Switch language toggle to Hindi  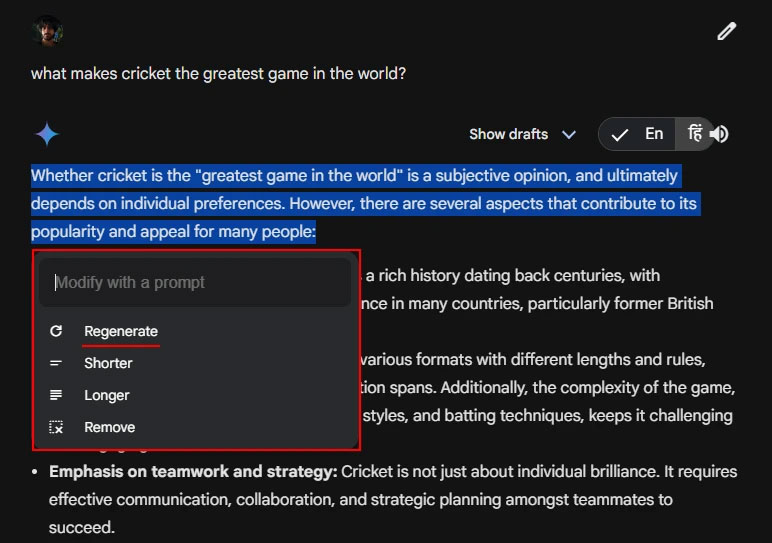tap(694, 134)
